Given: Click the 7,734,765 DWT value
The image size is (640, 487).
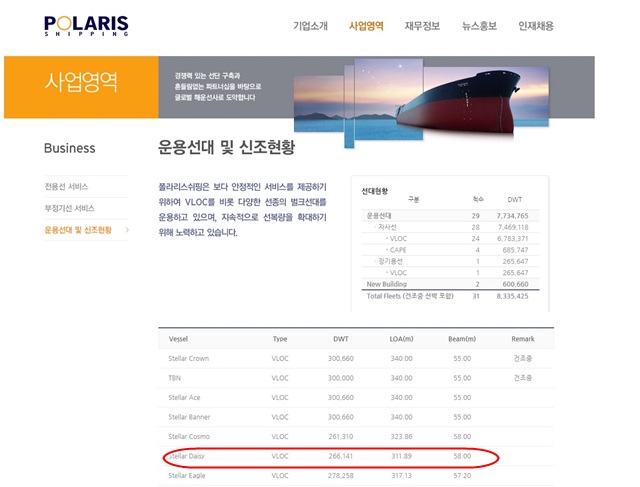Looking at the screenshot, I should tap(512, 216).
